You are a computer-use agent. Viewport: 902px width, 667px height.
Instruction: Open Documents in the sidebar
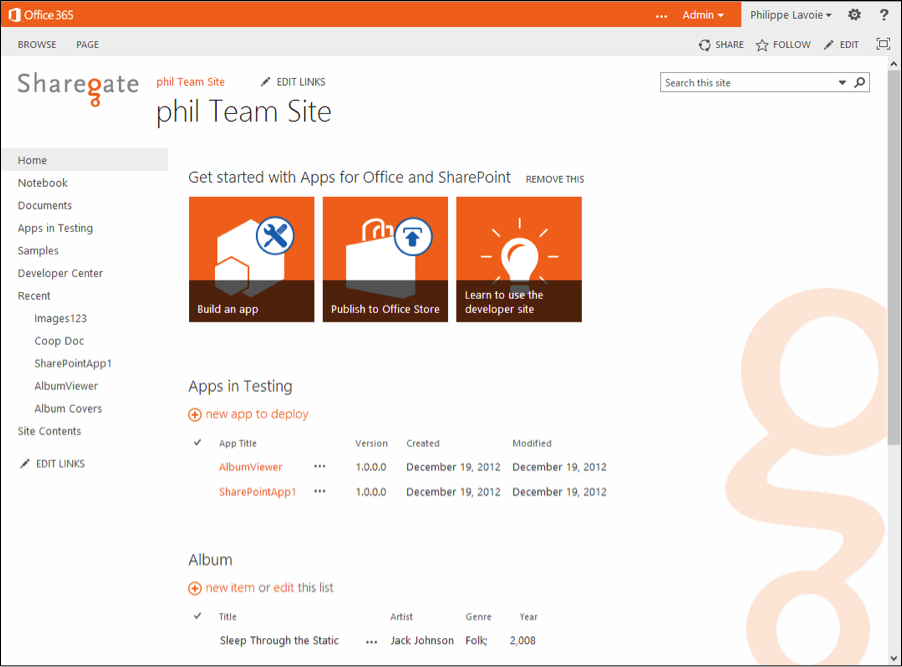click(45, 205)
